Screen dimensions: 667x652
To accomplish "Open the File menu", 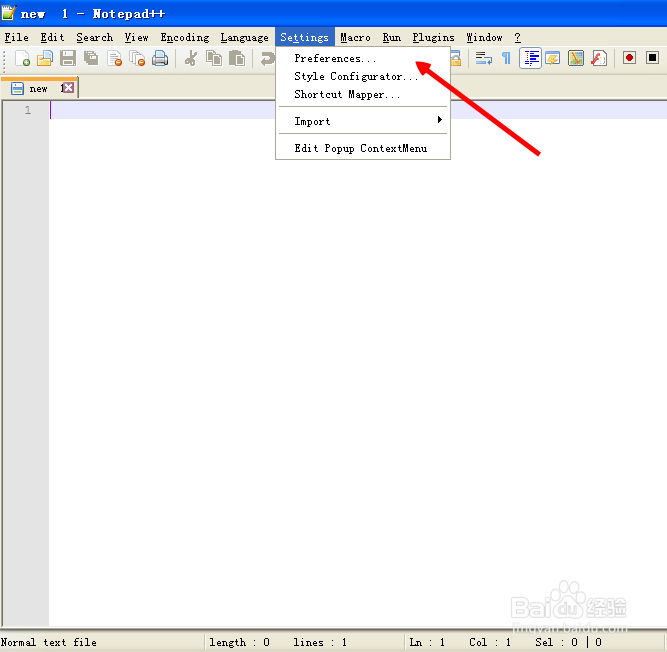I will click(x=17, y=37).
